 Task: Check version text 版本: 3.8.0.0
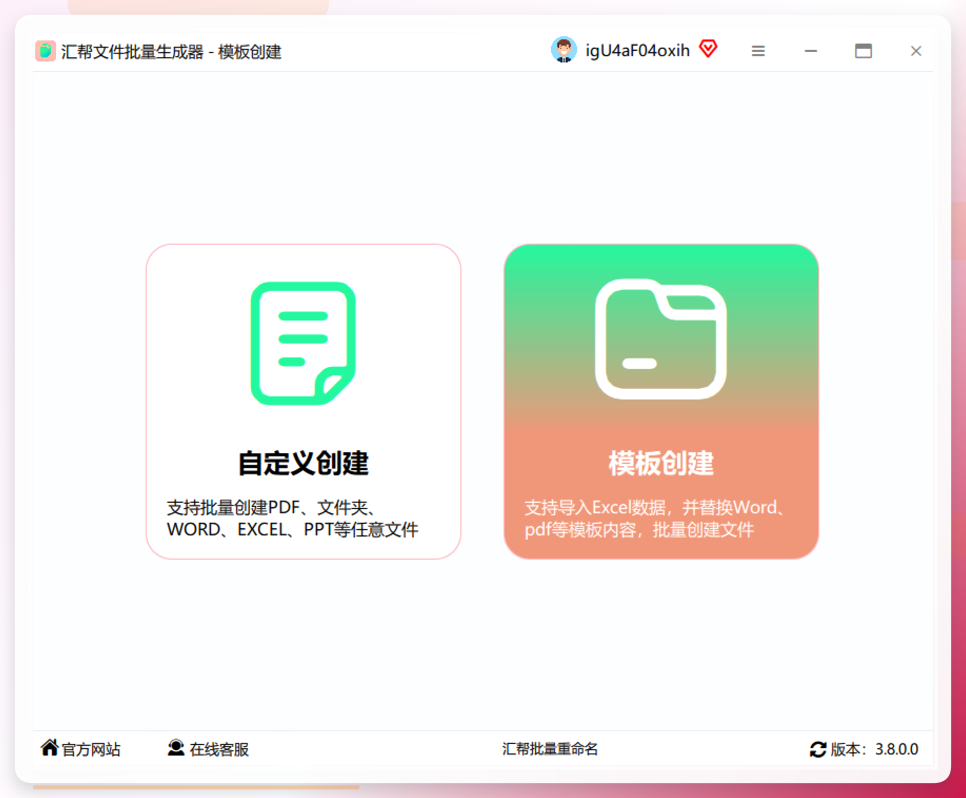tap(874, 749)
